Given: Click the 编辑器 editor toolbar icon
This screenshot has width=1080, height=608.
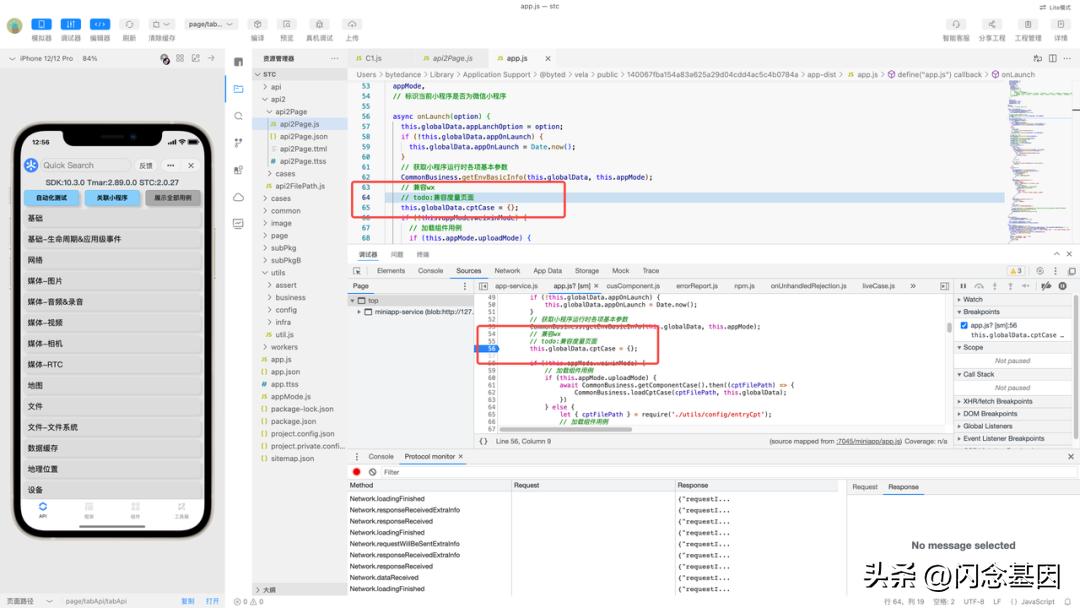Looking at the screenshot, I should 99,24.
